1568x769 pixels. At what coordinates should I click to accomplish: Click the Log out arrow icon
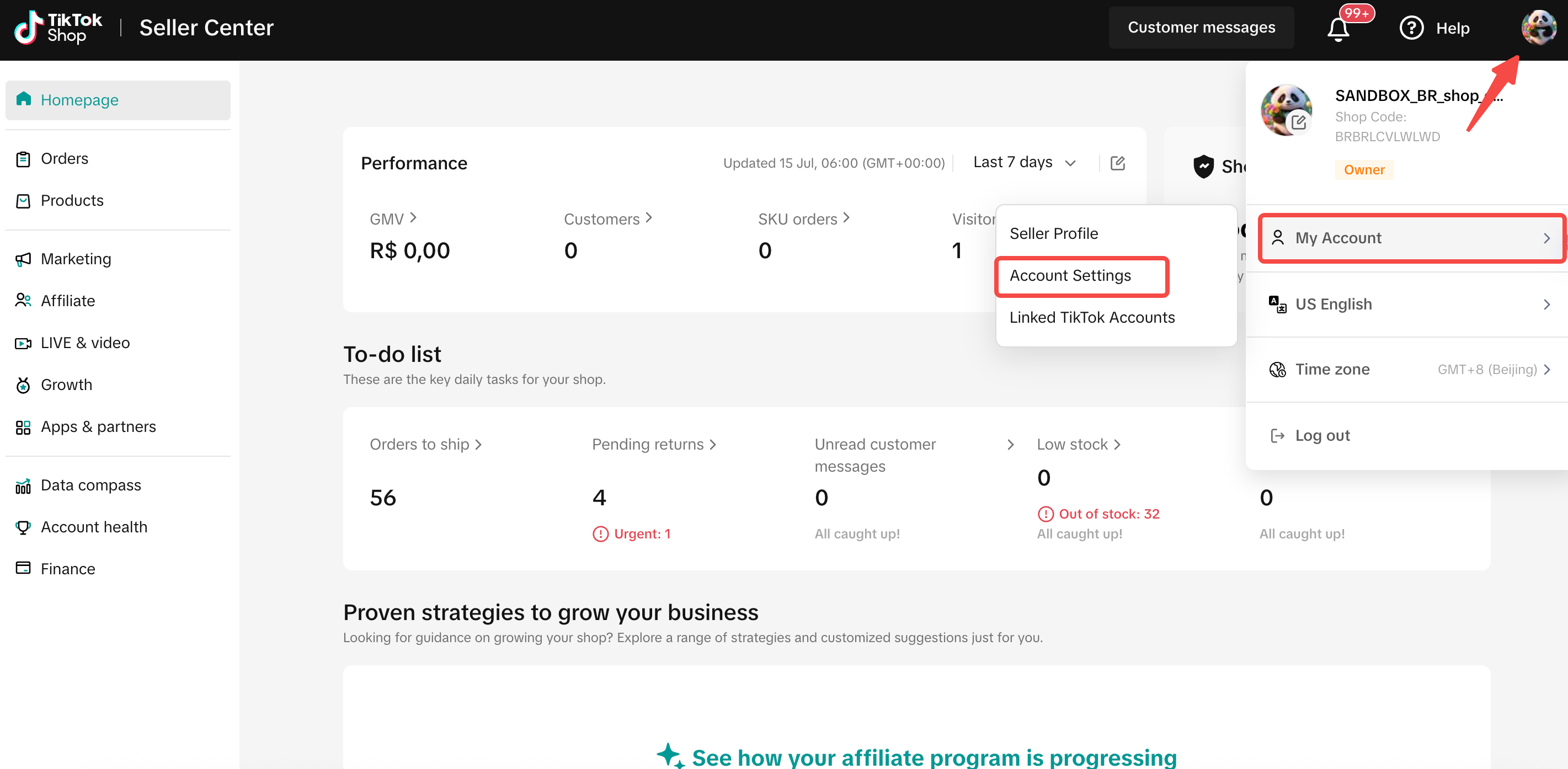tap(1277, 436)
